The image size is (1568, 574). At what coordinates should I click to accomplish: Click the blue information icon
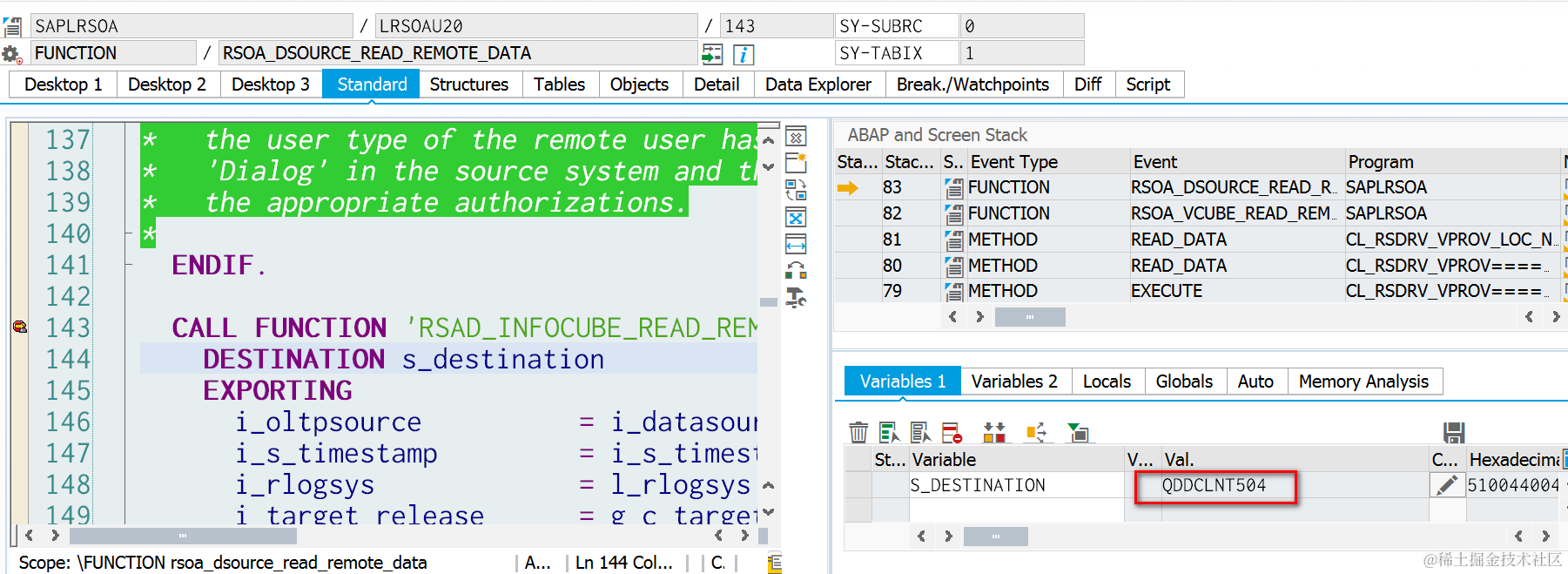click(x=744, y=54)
